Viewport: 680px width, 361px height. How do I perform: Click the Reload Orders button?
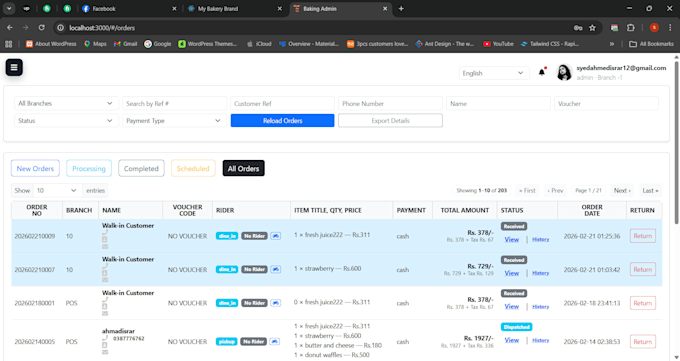[x=282, y=121]
